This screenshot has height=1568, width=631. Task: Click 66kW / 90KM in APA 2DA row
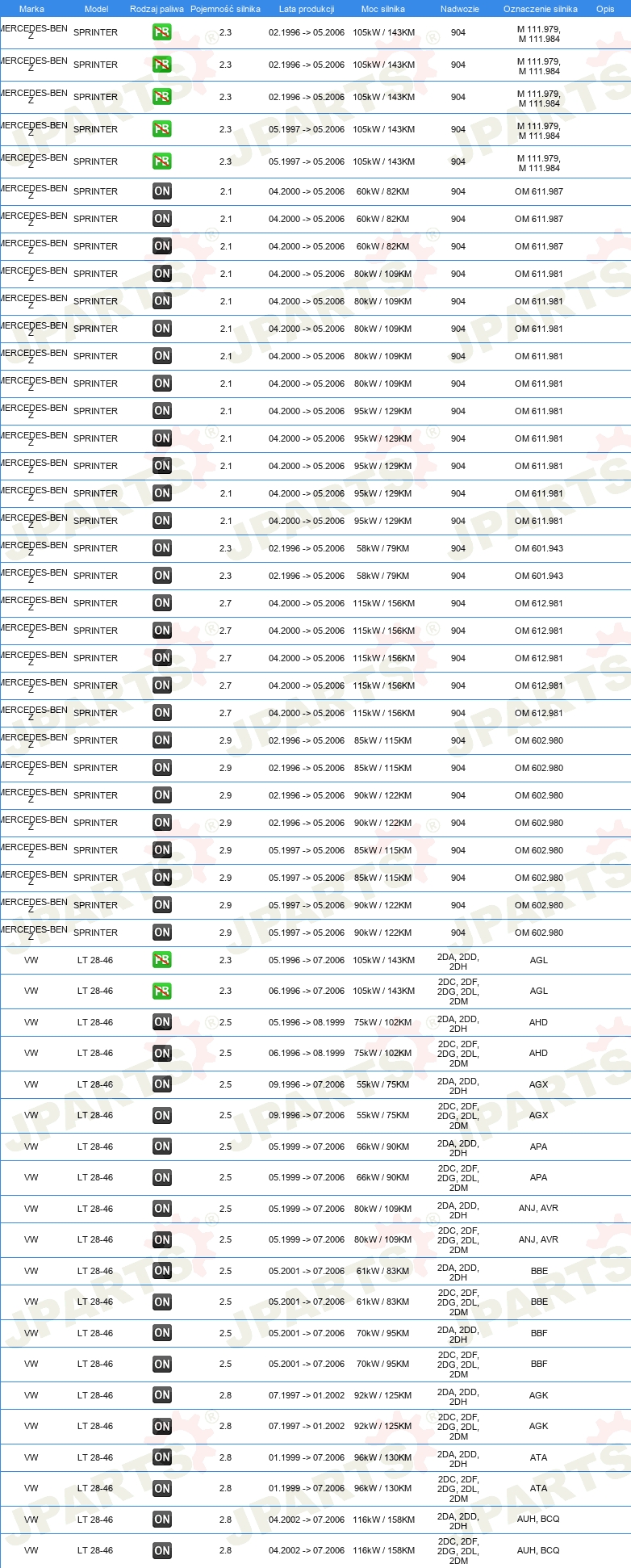[383, 1147]
